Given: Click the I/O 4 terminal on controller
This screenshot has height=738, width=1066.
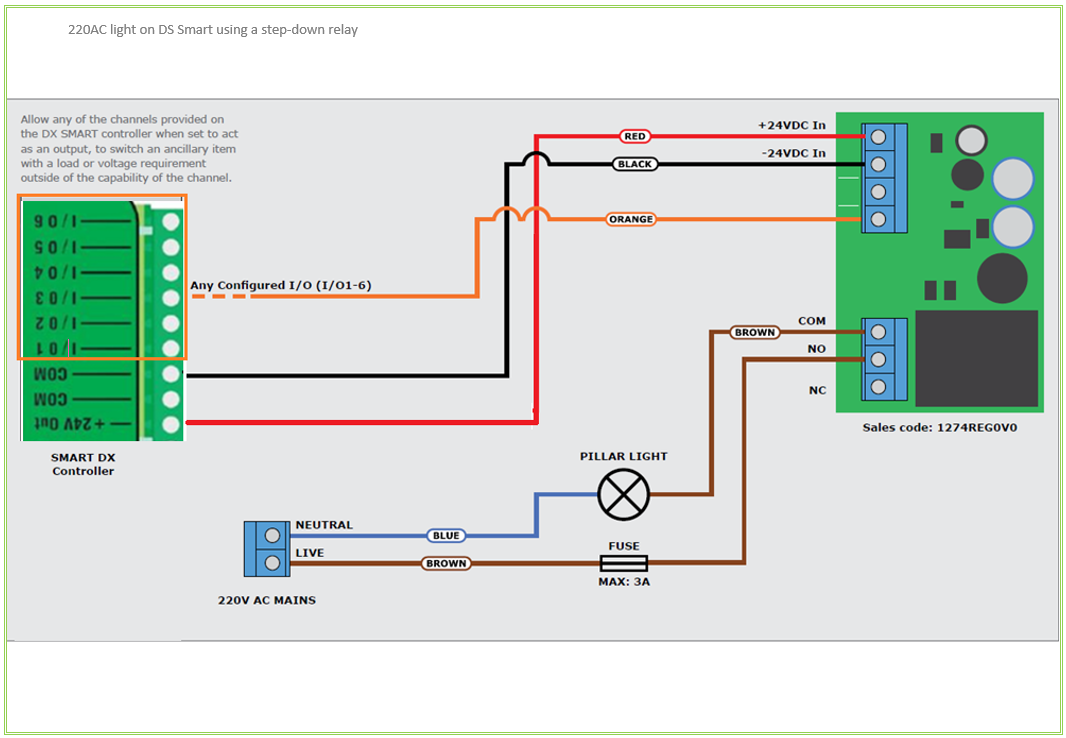Looking at the screenshot, I should [x=171, y=273].
